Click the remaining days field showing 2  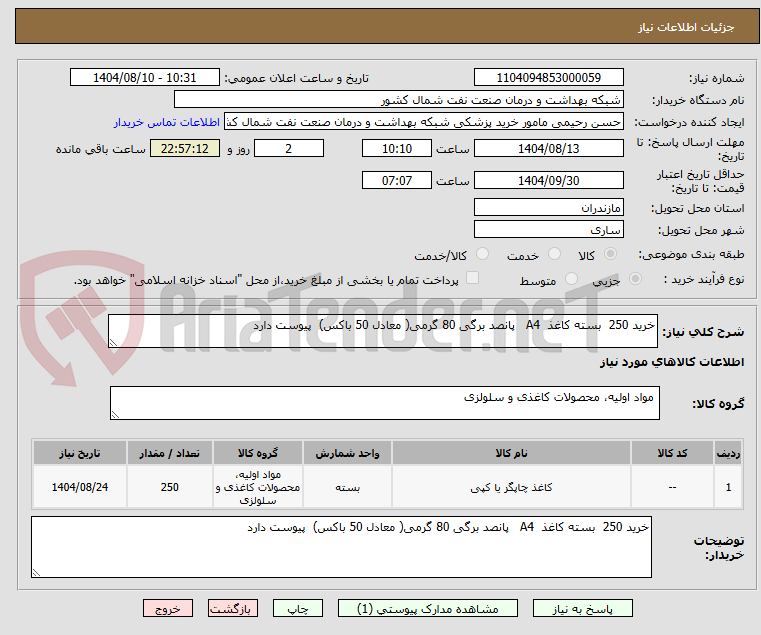click(x=289, y=149)
